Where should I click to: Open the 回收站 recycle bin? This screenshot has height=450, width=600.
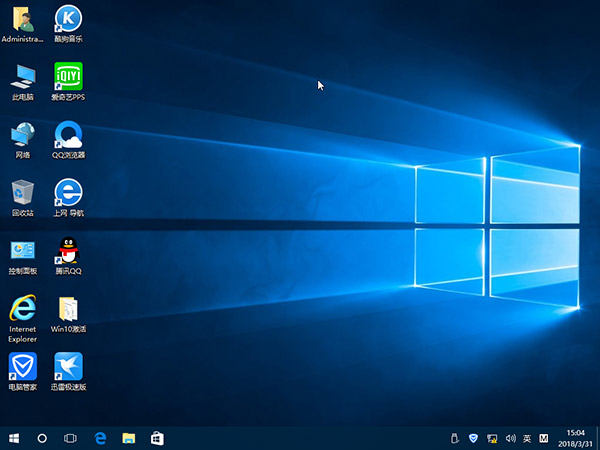22,192
